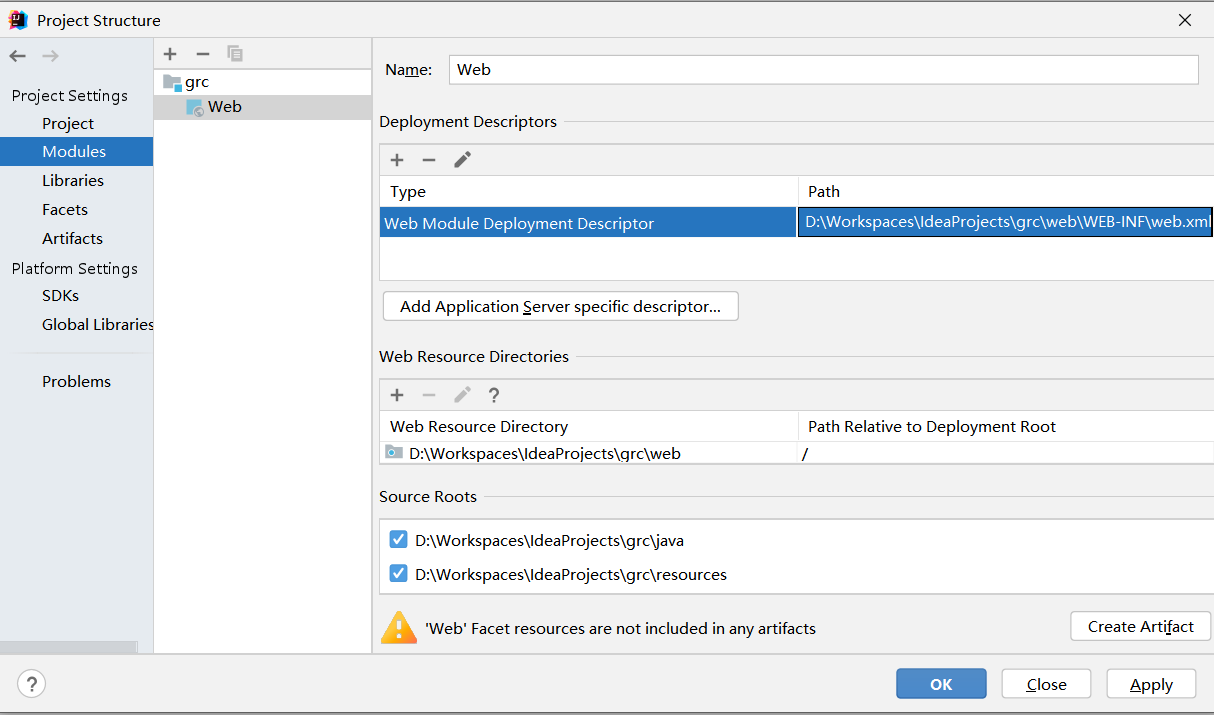Add a web resource directory
1214x715 pixels.
[x=397, y=395]
